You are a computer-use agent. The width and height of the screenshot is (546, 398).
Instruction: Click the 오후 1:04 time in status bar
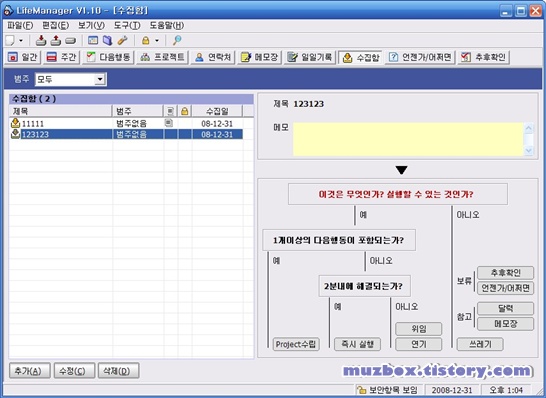[x=506, y=390]
